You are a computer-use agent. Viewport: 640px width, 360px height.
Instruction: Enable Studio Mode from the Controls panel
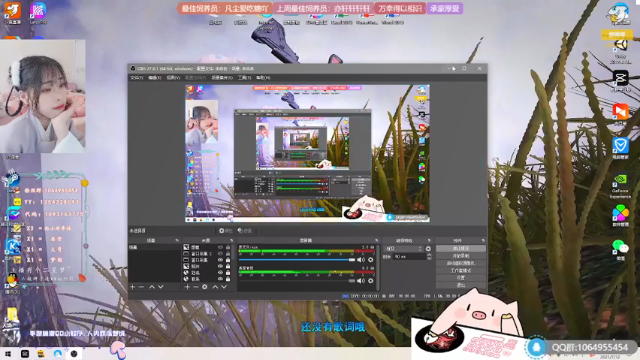[461, 271]
